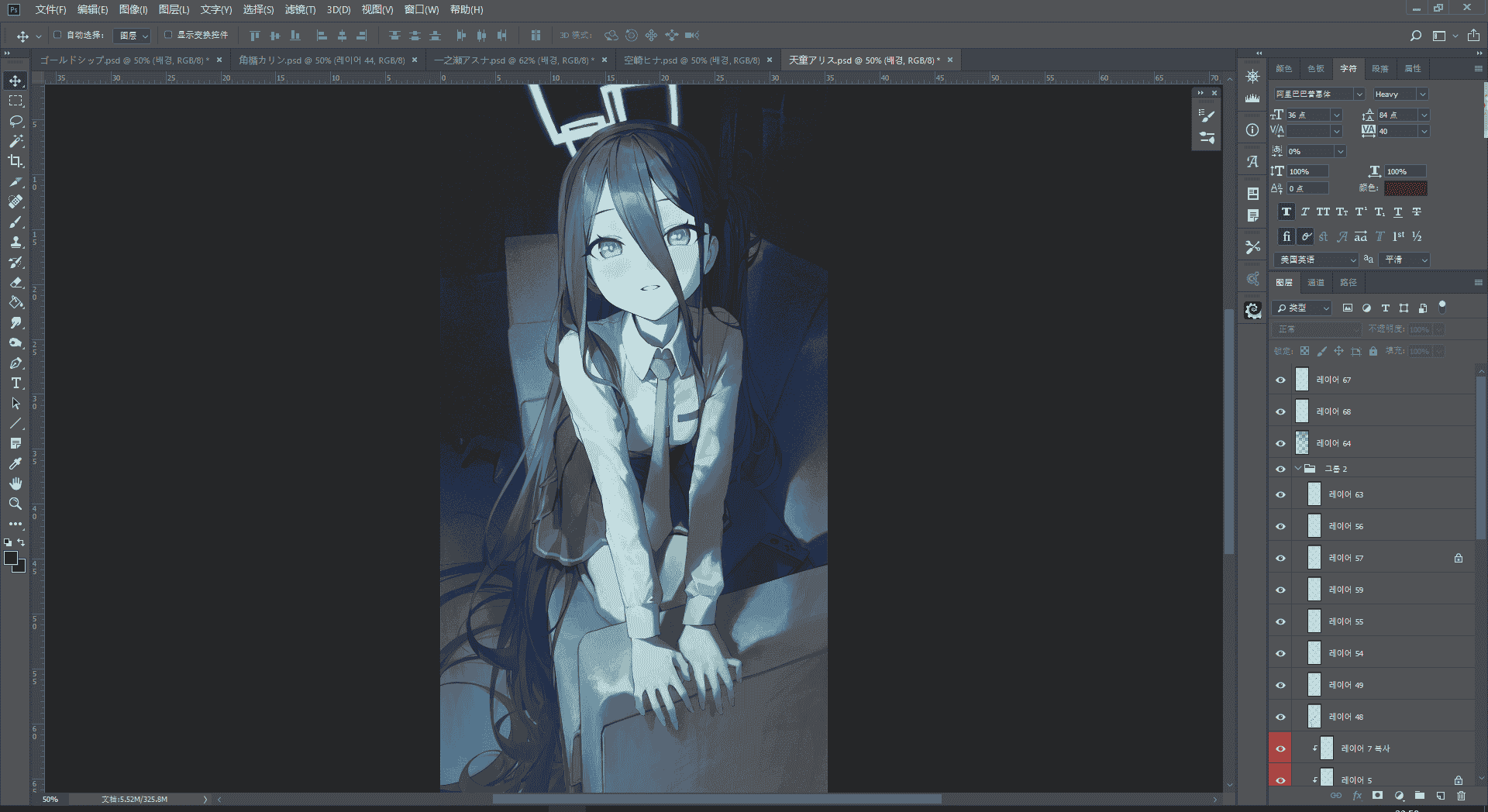1488x812 pixels.
Task: Open the search icon in options bar
Action: pyautogui.click(x=1416, y=36)
